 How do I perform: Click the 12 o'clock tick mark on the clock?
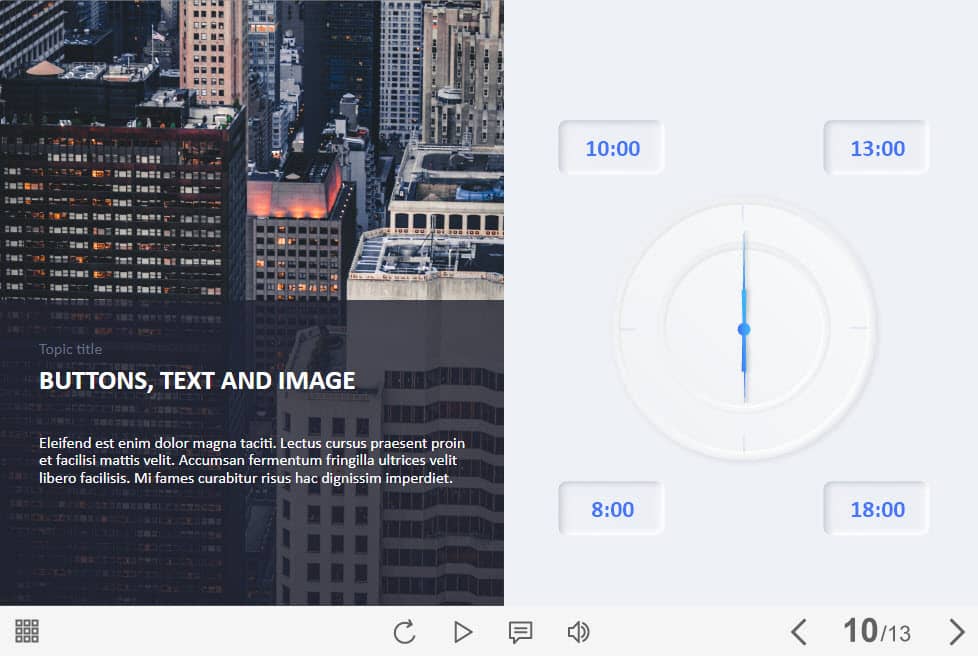[x=744, y=212]
